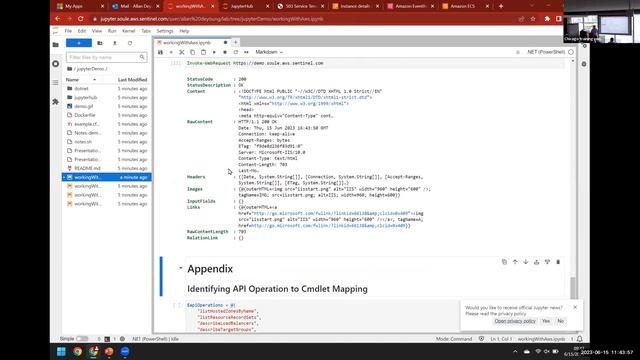Open Windows Start menu
The width and height of the screenshot is (640, 360).
61,351
